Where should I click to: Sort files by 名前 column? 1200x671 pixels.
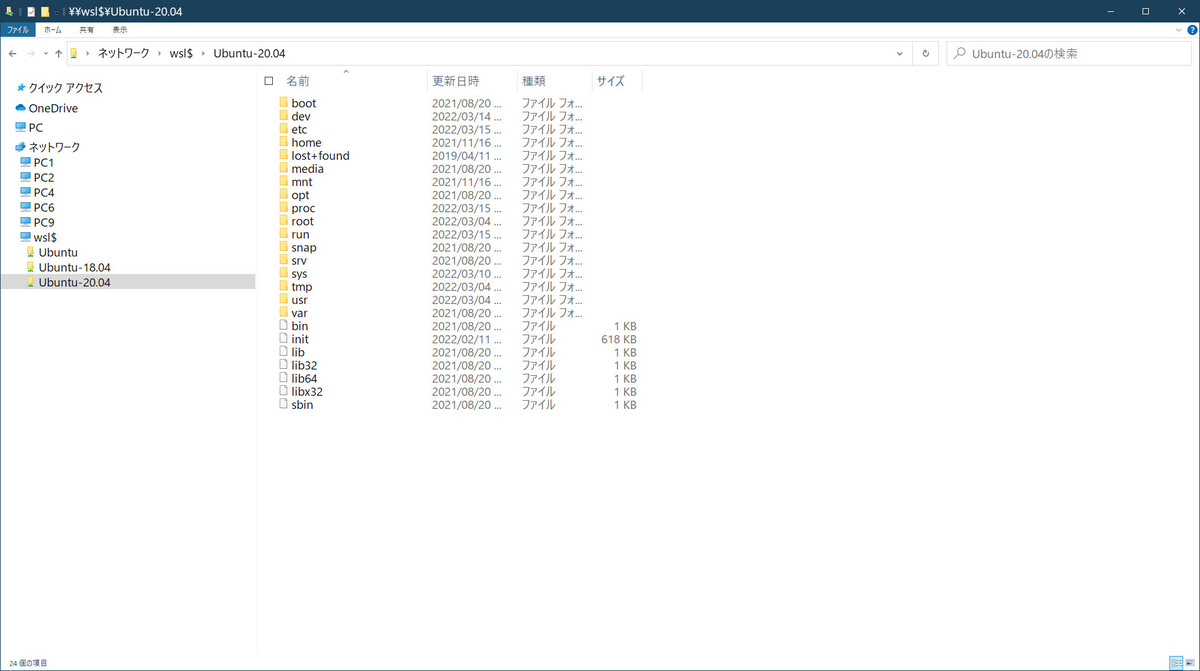(x=298, y=81)
